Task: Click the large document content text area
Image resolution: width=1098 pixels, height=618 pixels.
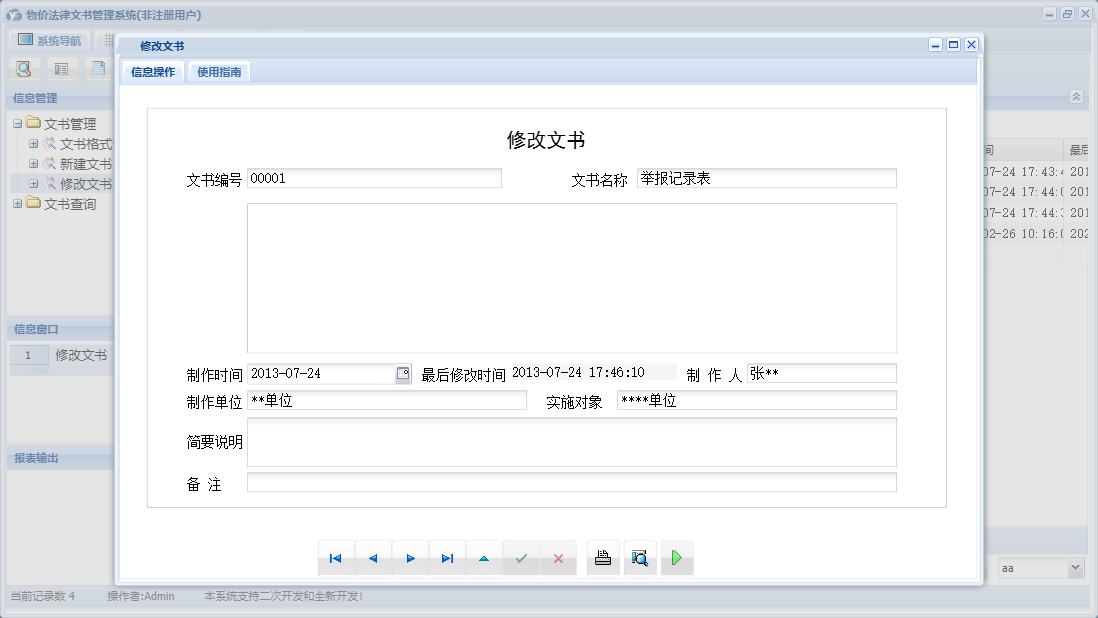Action: [572, 278]
